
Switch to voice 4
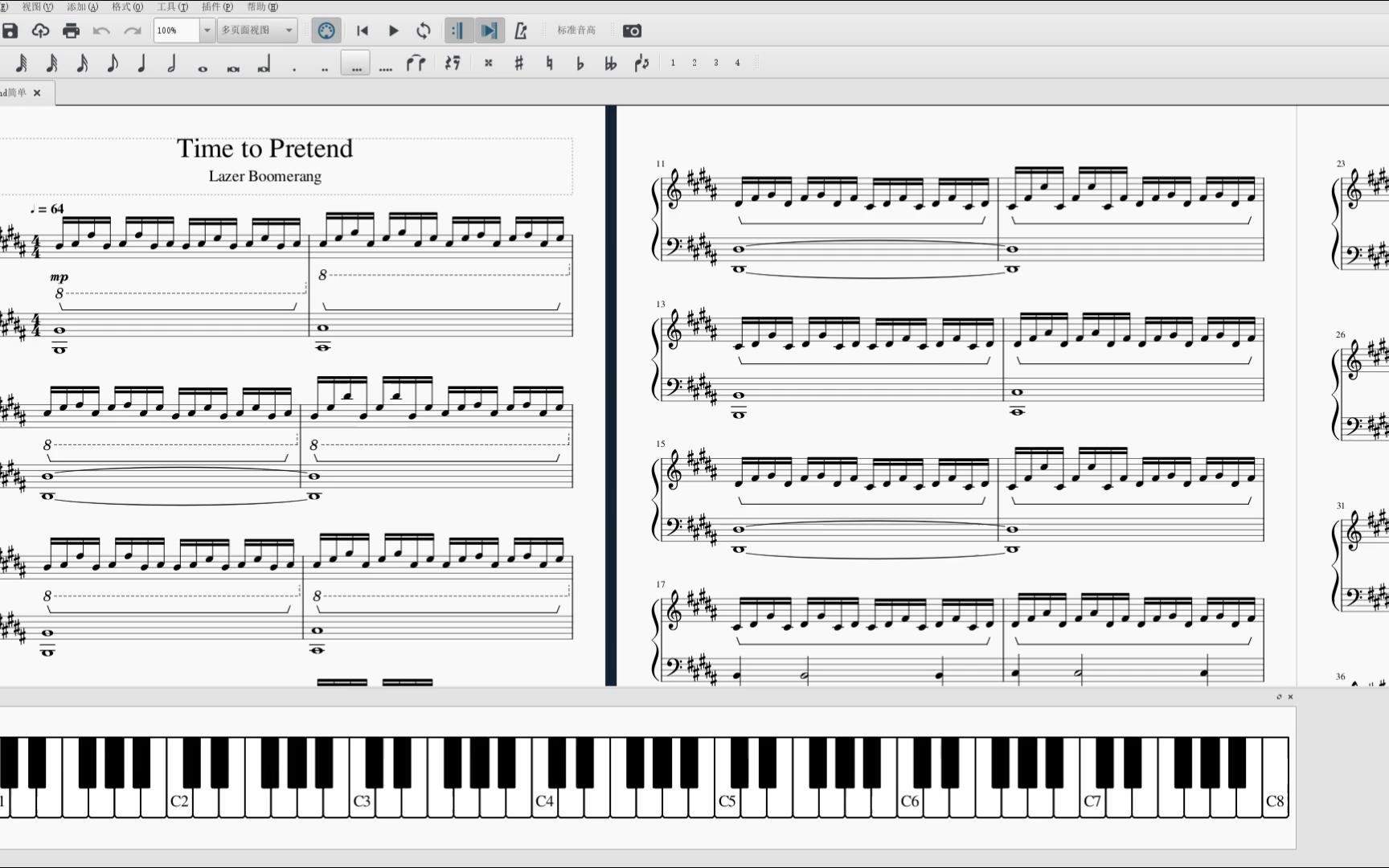point(737,63)
